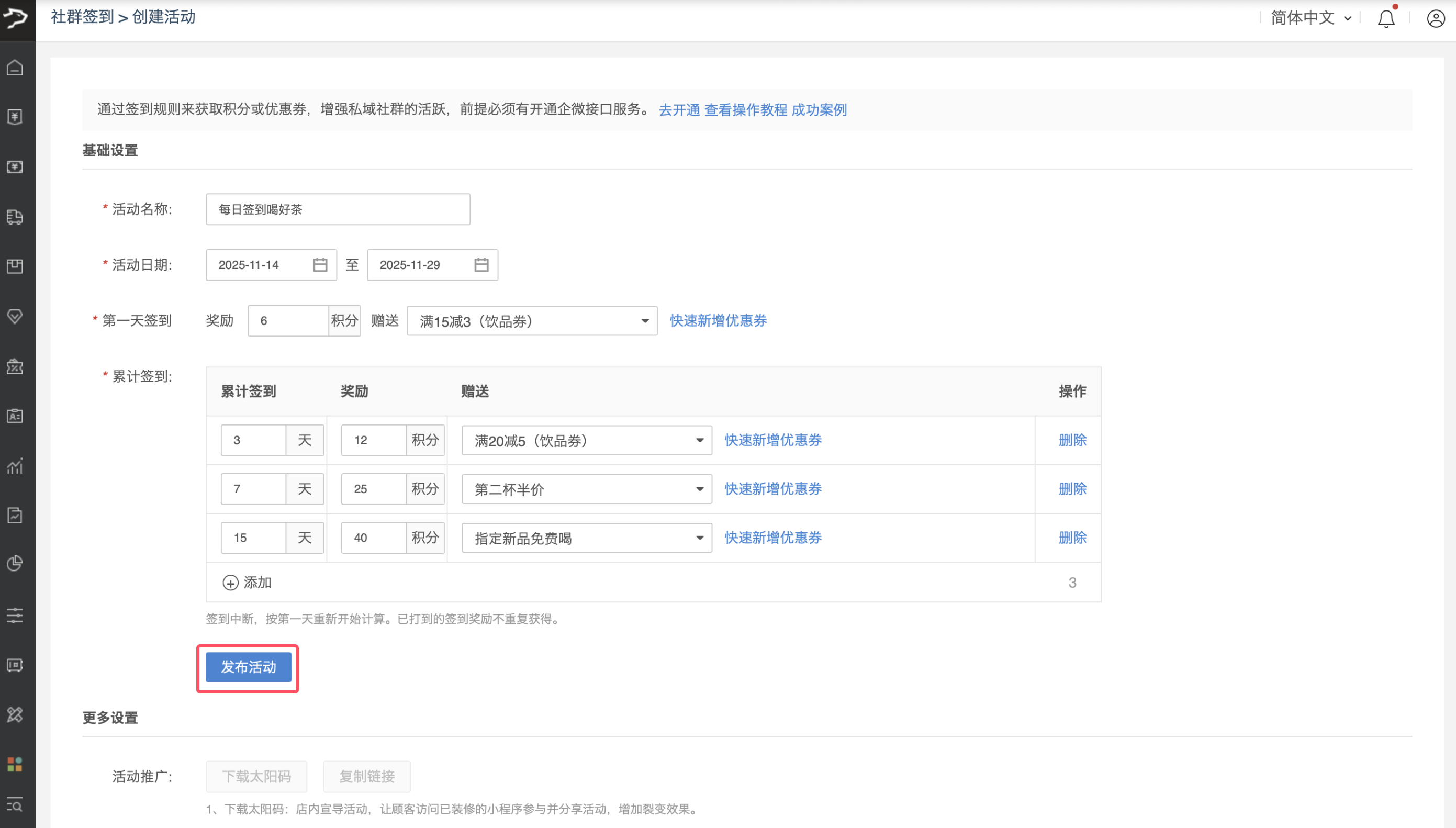
Task: Open the user account profile icon
Action: tap(1436, 18)
